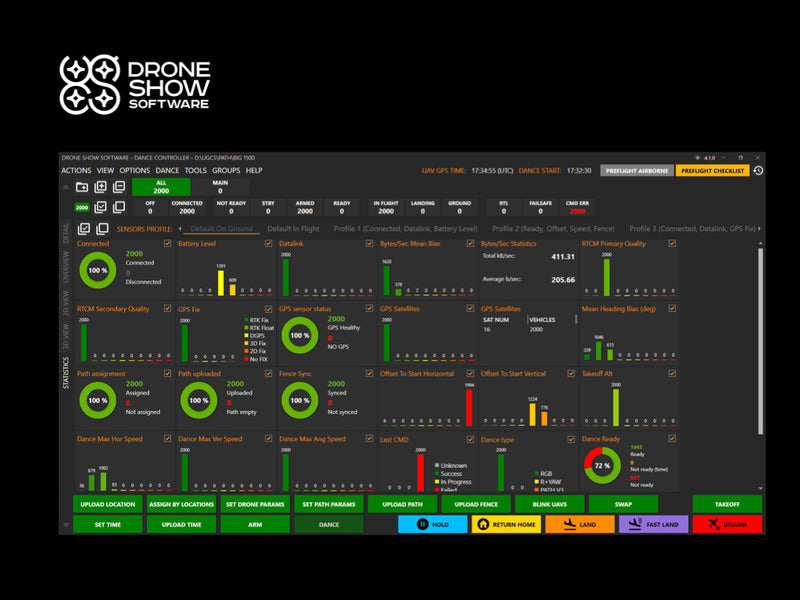Click the history clock icon near Preflight Checklist

(758, 170)
